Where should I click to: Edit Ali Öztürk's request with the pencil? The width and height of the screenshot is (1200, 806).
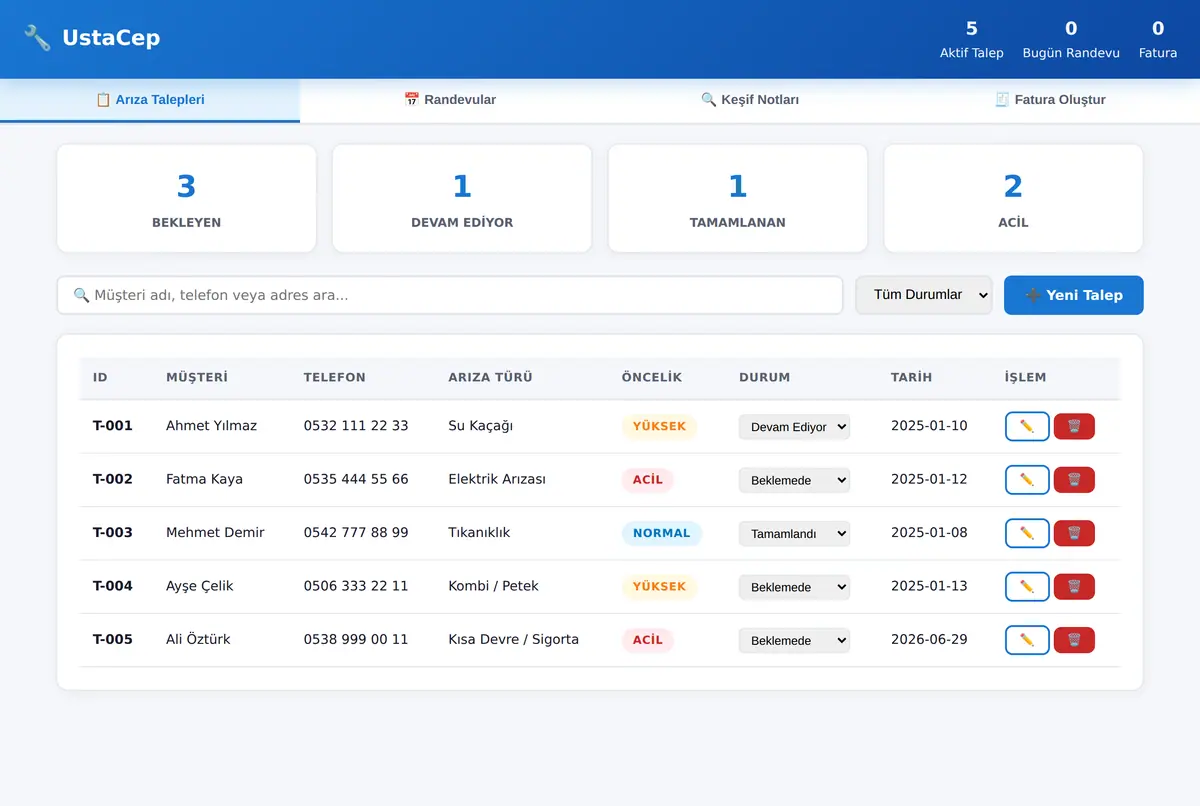point(1027,640)
